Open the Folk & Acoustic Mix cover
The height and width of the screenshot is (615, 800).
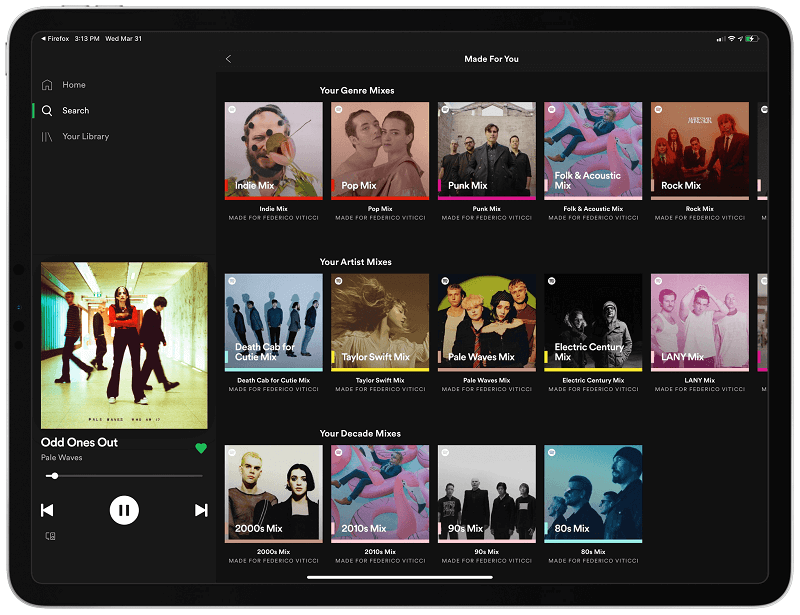coord(593,151)
